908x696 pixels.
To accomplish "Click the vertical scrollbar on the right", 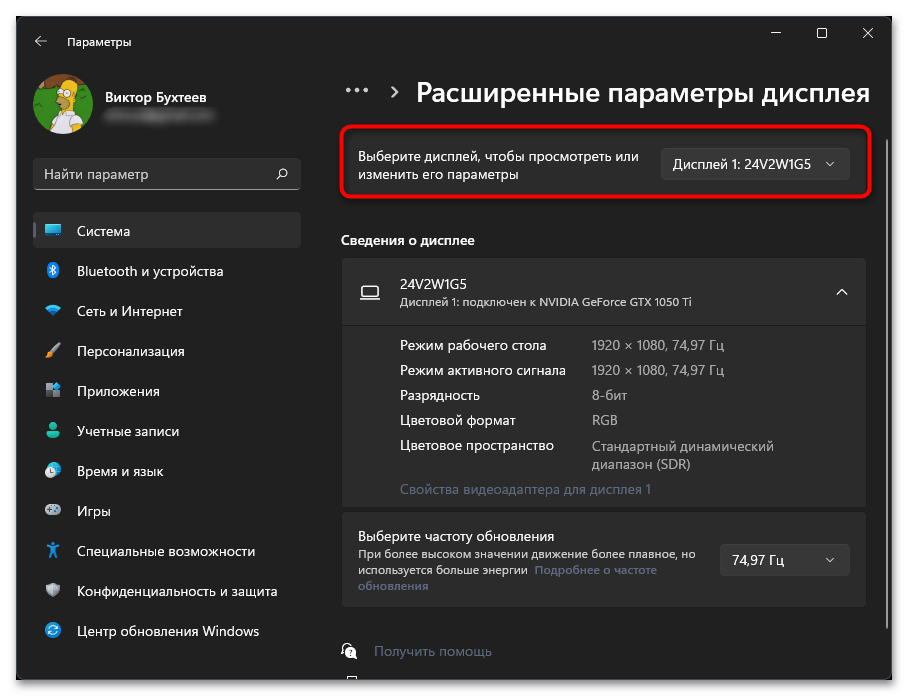I will tap(886, 382).
